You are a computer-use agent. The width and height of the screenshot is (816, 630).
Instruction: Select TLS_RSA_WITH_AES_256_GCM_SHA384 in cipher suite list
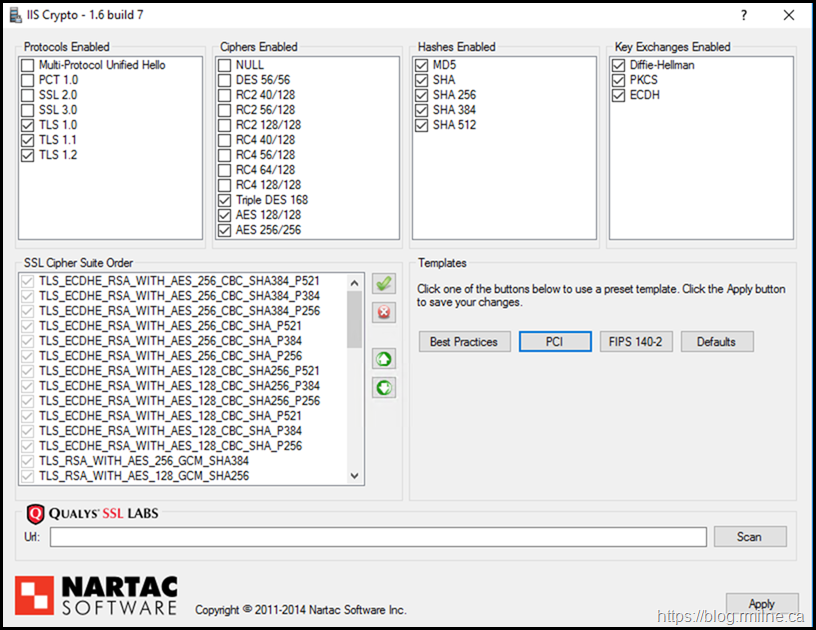144,461
